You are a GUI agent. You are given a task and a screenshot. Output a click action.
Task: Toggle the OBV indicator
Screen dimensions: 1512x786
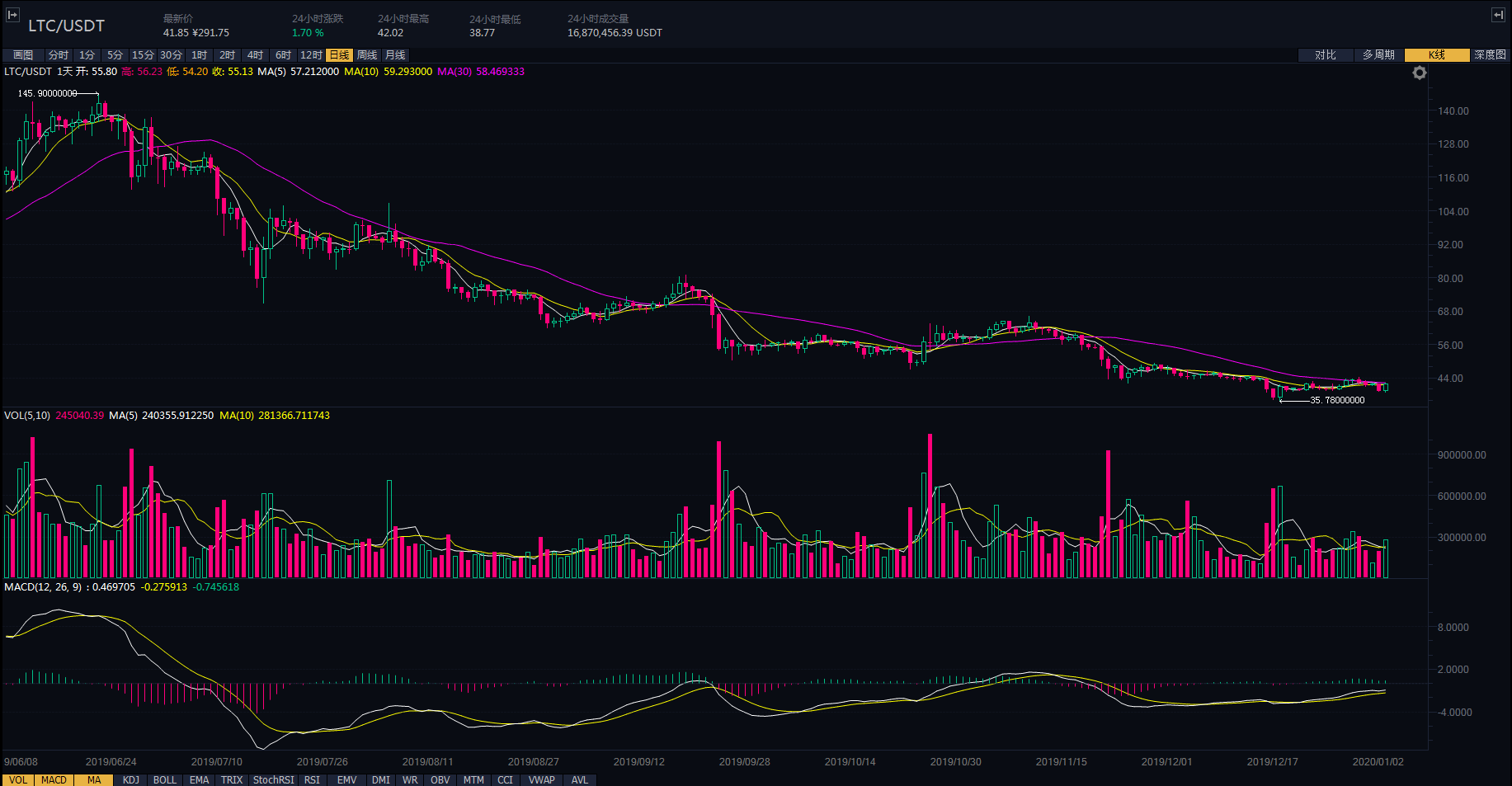pos(440,780)
